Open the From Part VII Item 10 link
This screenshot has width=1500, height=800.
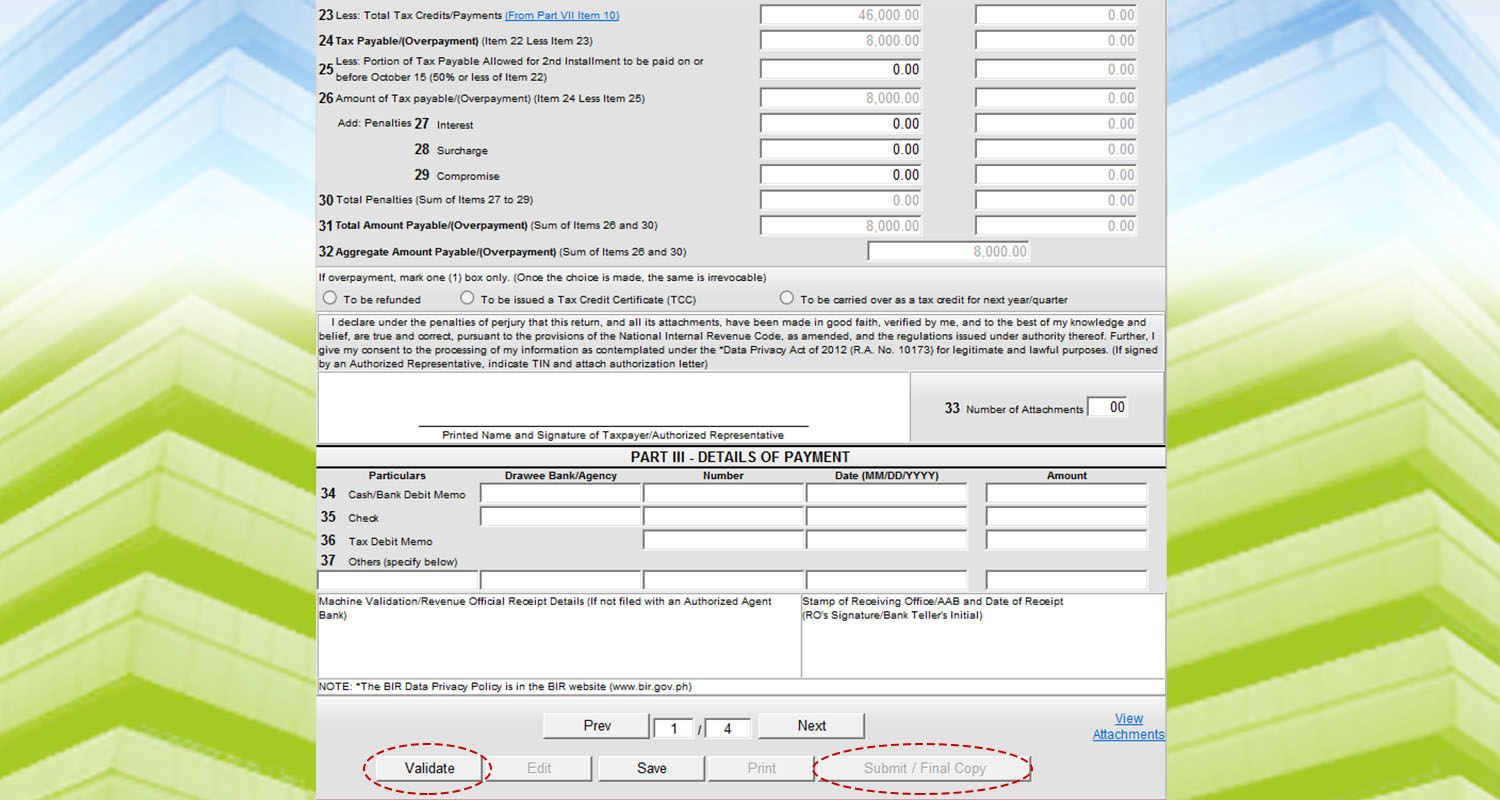pyautogui.click(x=562, y=15)
